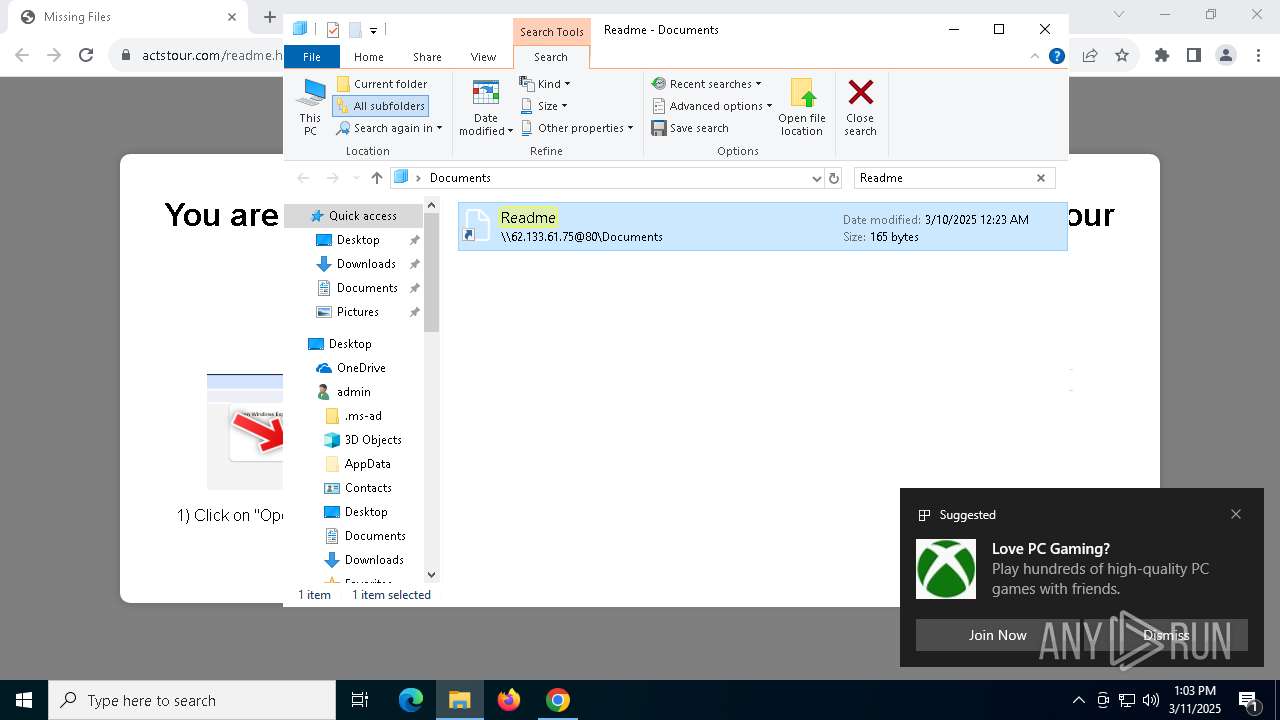Switch to the Home ribbon tab
Screen dimensions: 1280x720
[x=368, y=57]
